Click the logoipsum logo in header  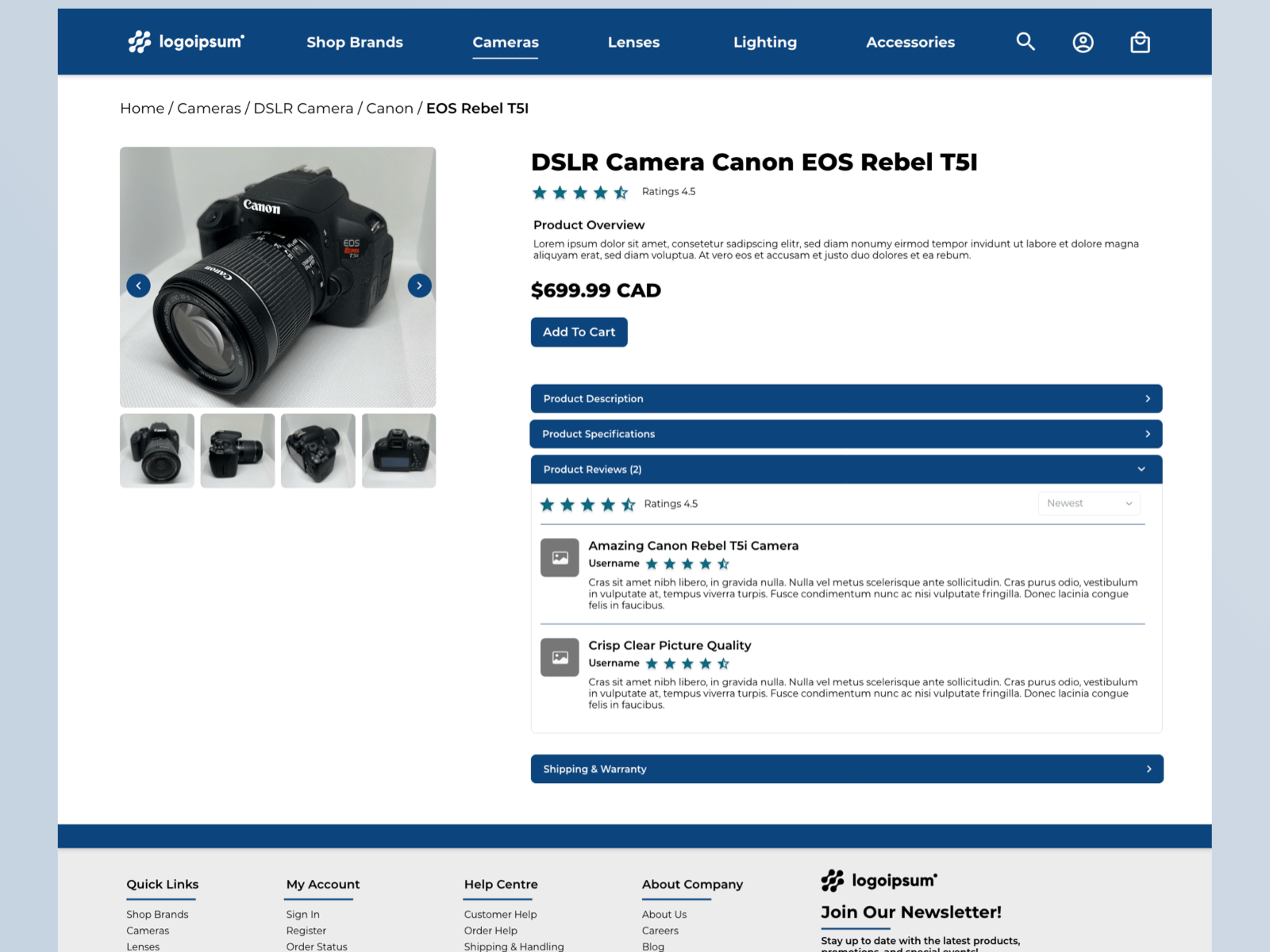187,41
